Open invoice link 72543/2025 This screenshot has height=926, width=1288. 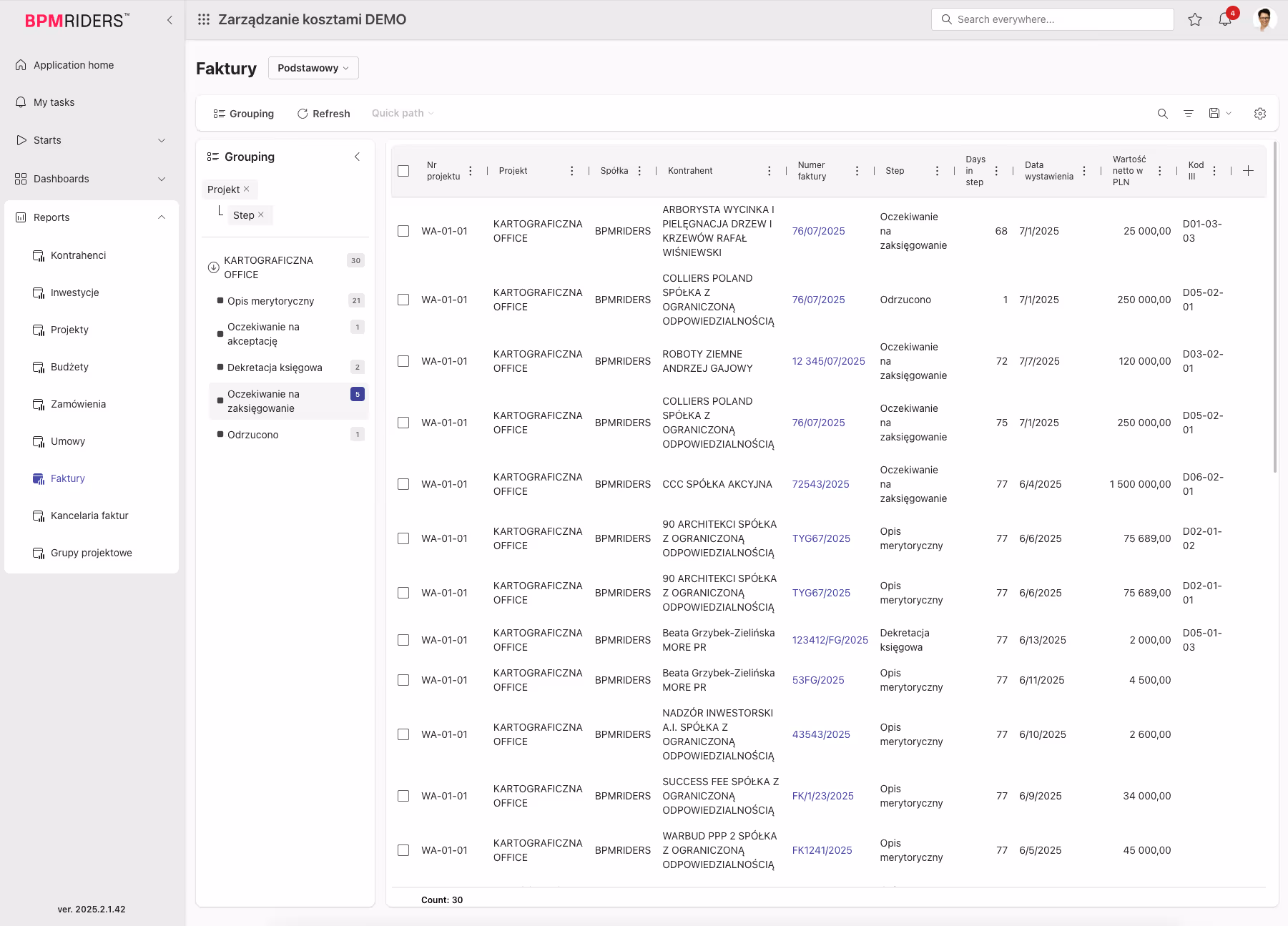820,484
